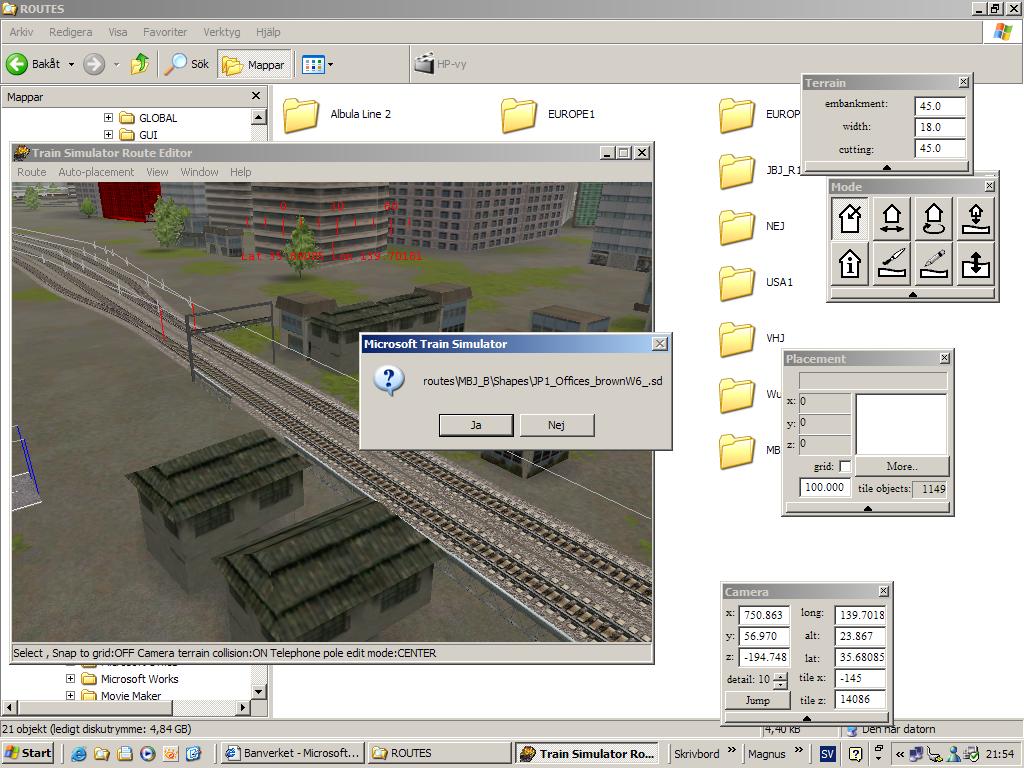Collapse the Placement panel
1024x768 pixels.
click(867, 508)
